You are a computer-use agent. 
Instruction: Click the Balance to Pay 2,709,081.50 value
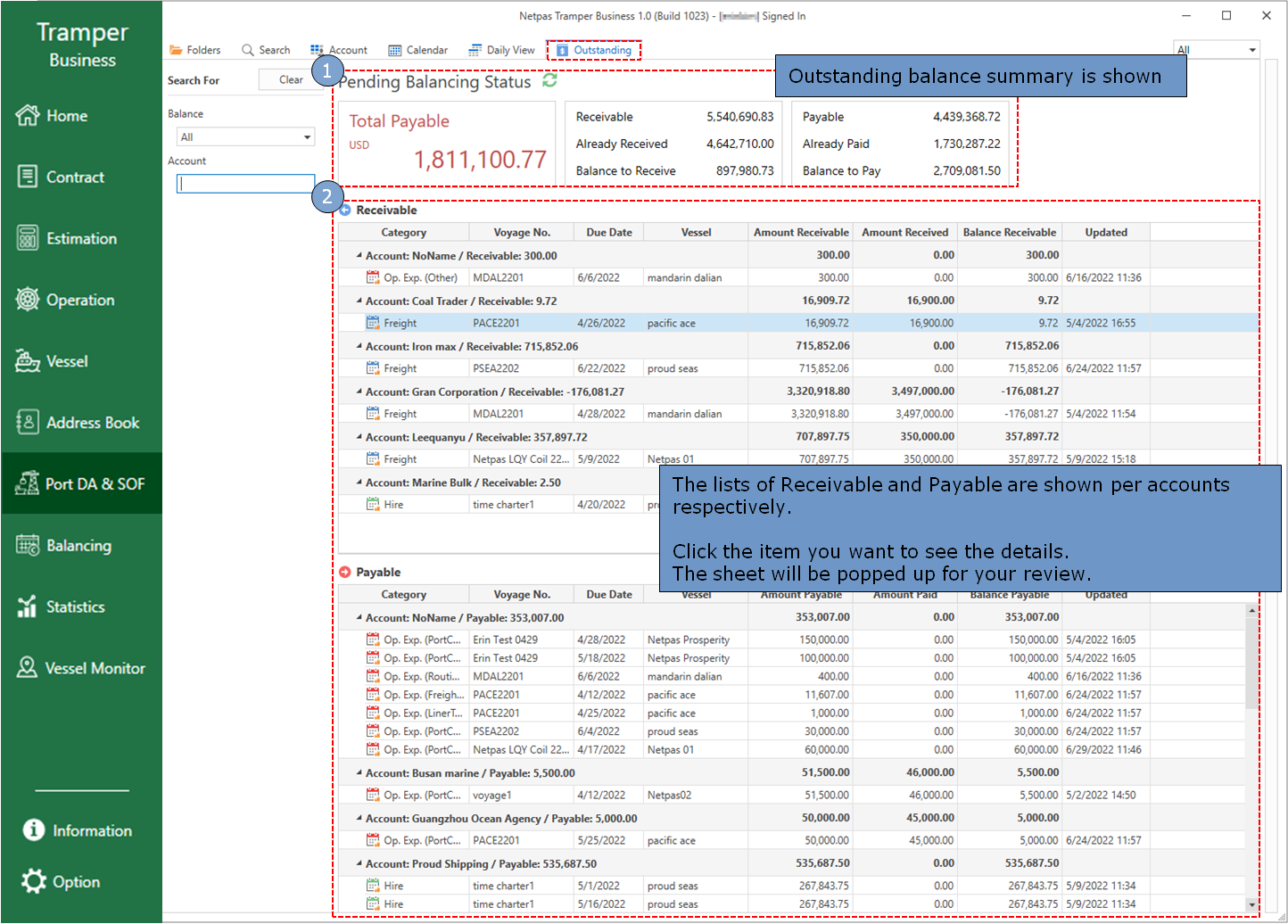tap(967, 170)
